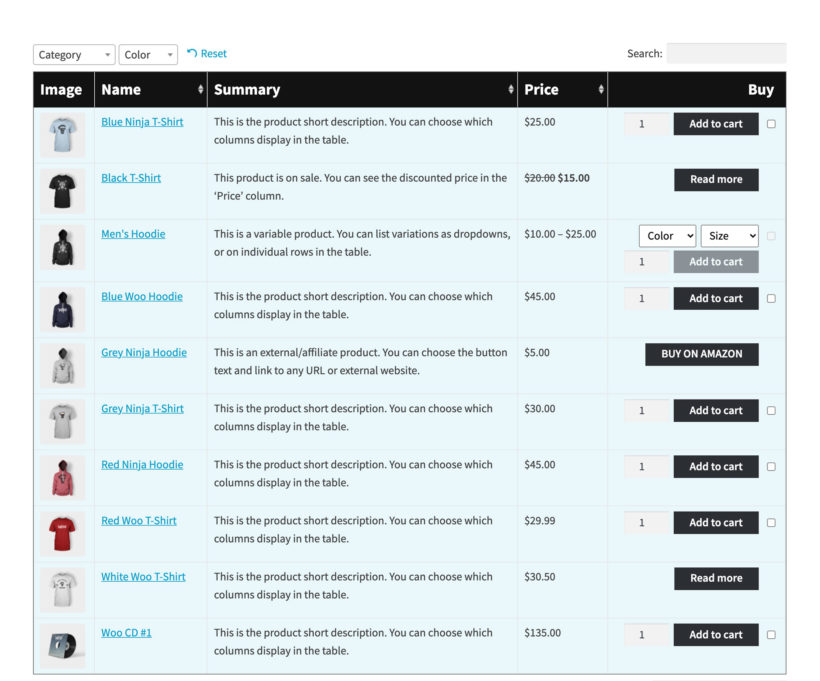Sort products using the Price sort arrows
Screen dimensions: 820x681
(602, 90)
